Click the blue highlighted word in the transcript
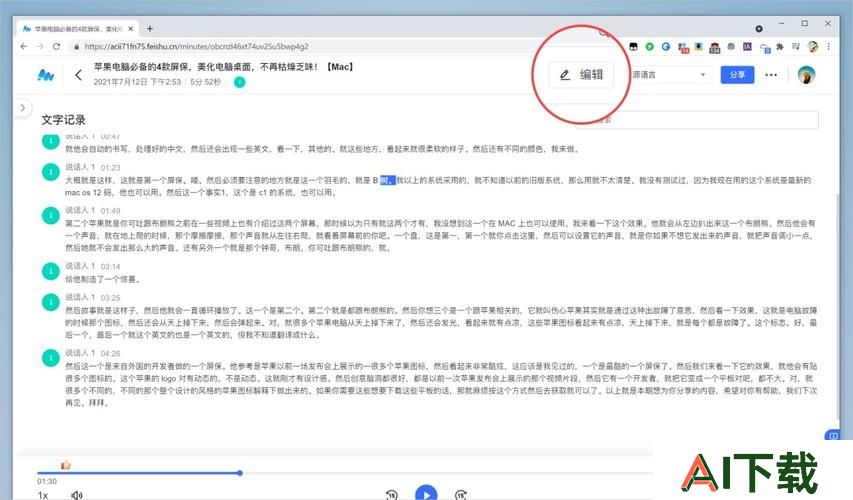 coord(387,180)
